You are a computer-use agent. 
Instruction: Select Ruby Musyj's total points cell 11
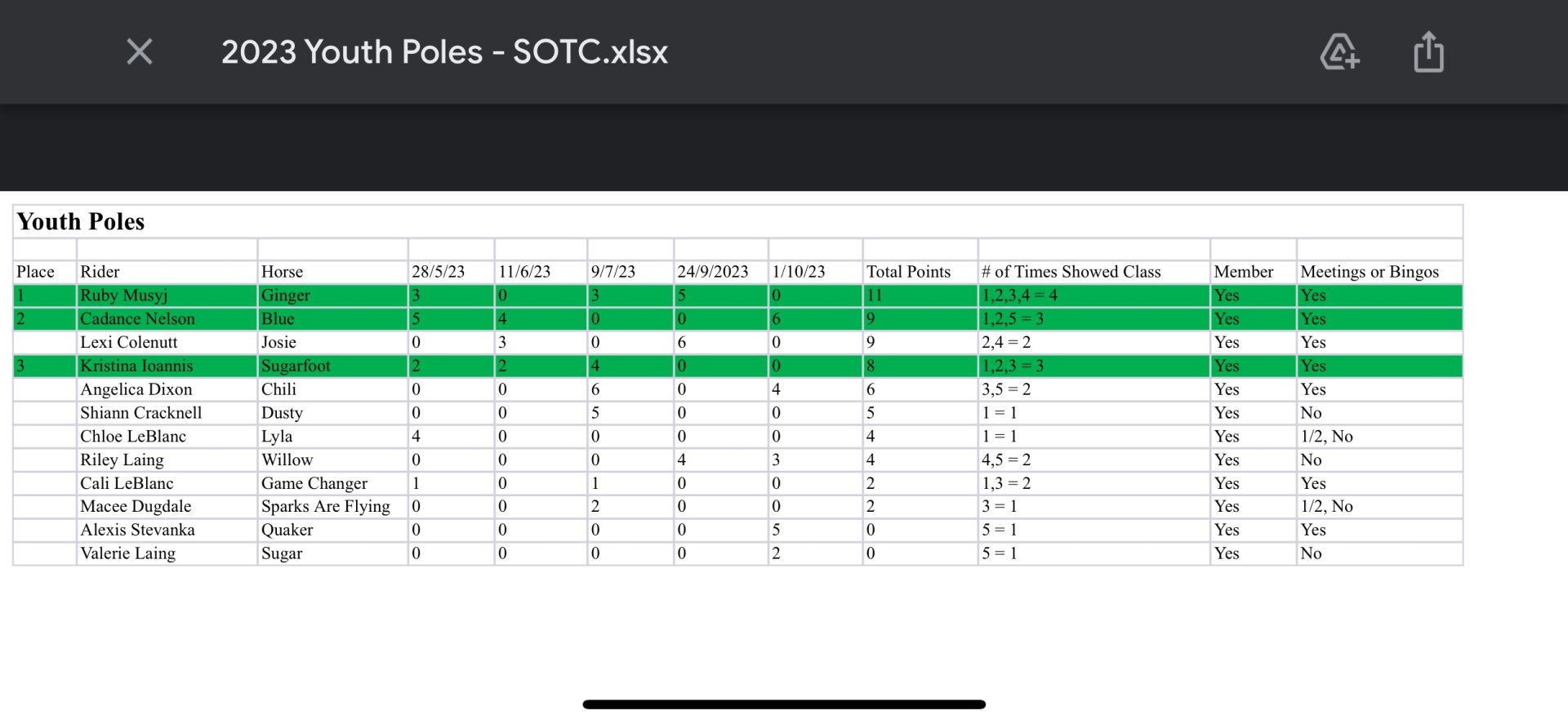(x=920, y=295)
